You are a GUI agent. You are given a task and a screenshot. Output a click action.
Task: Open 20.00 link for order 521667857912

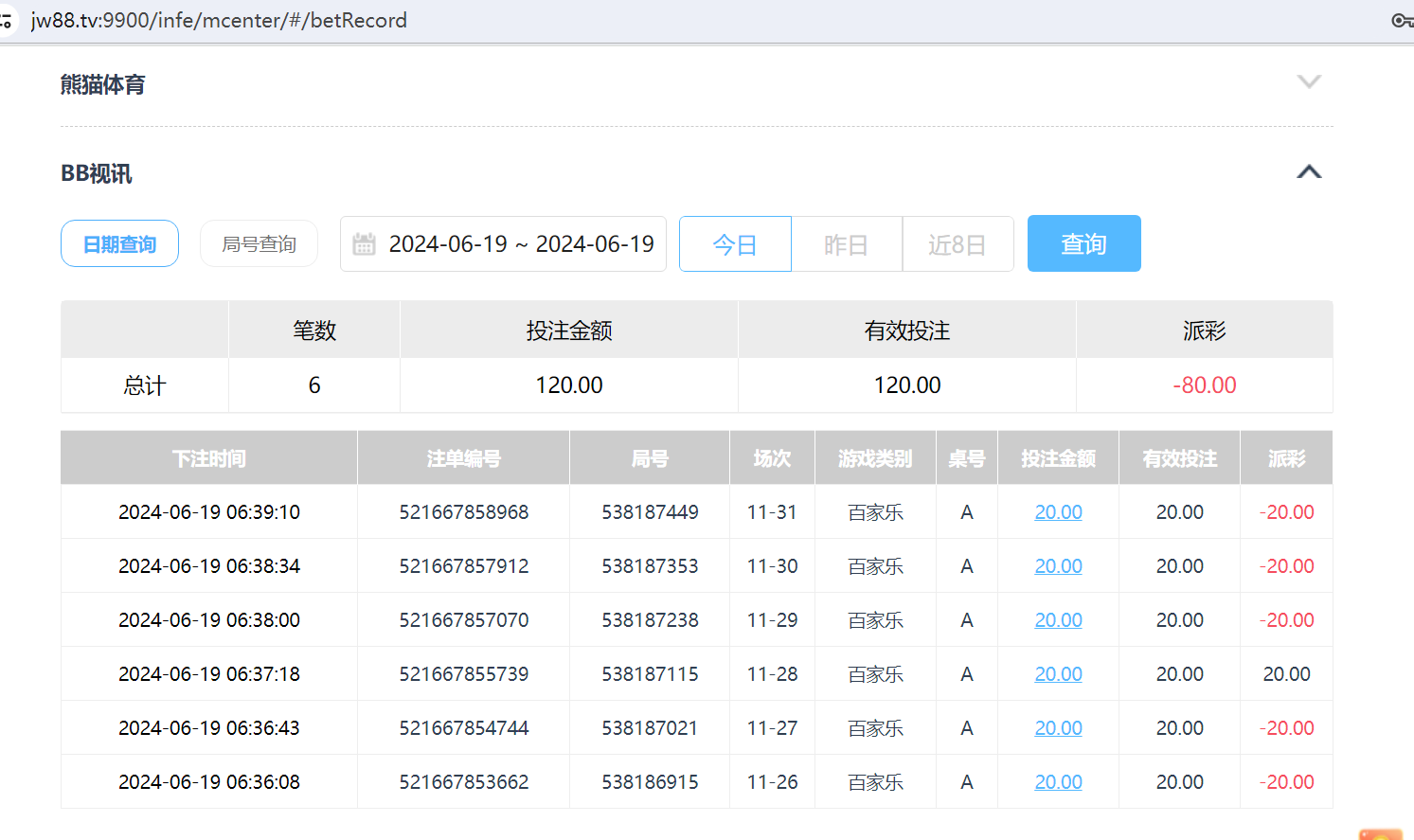[x=1058, y=565]
